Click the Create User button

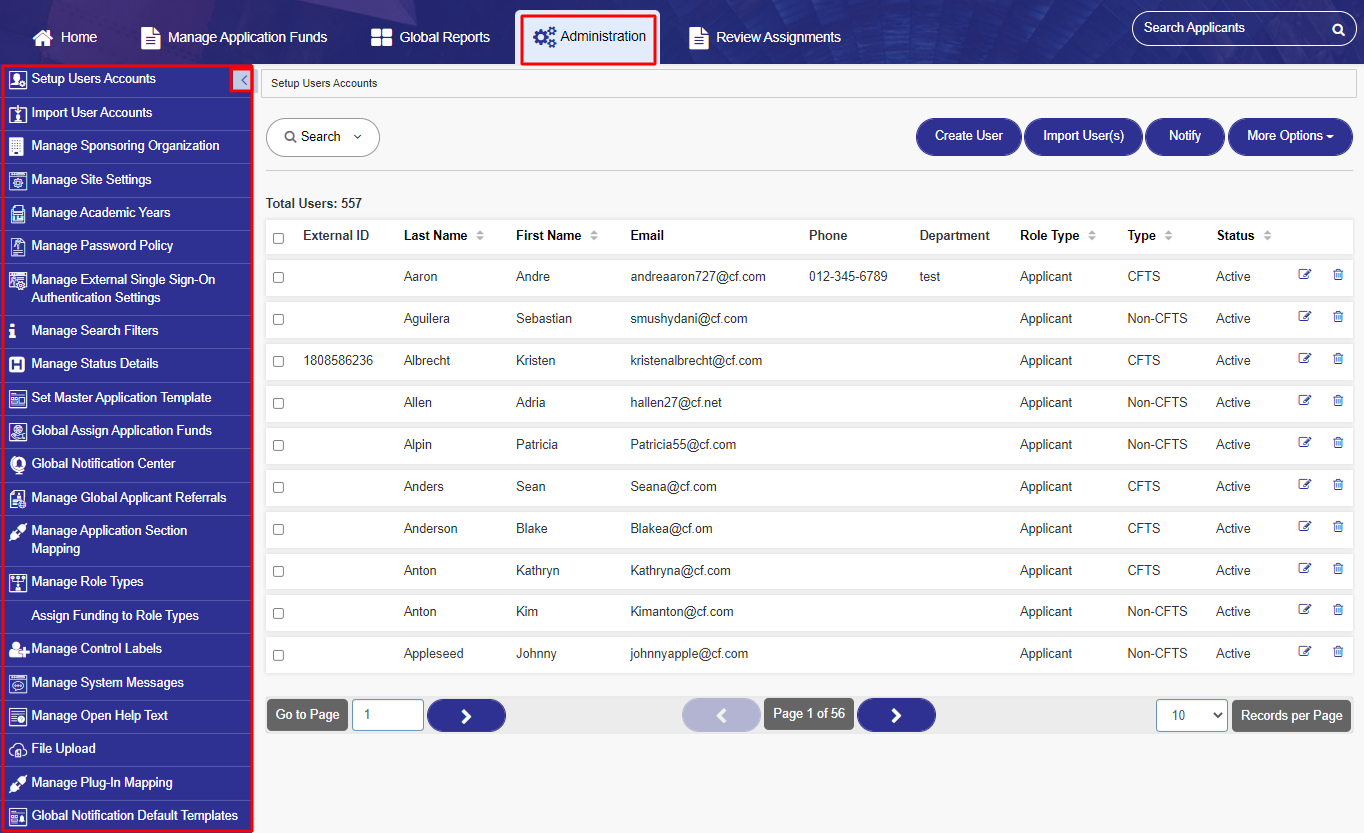(969, 136)
